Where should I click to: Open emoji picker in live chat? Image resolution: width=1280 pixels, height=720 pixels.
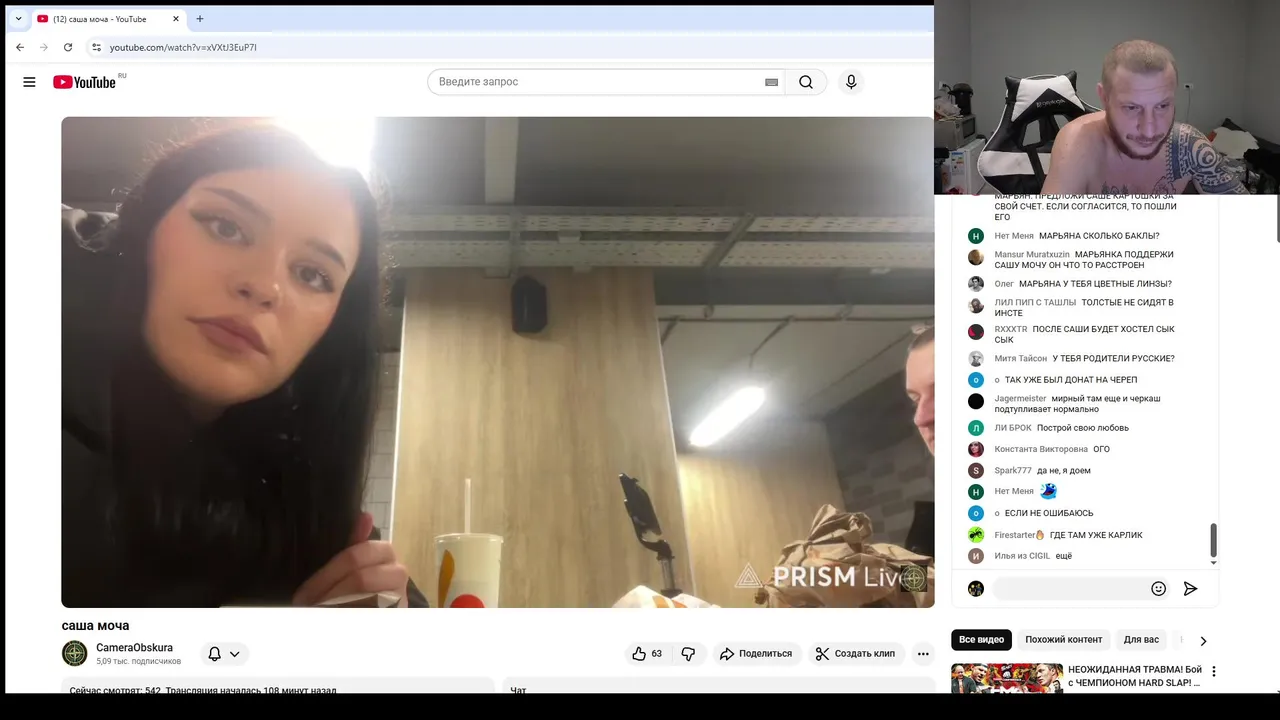[x=1159, y=589]
